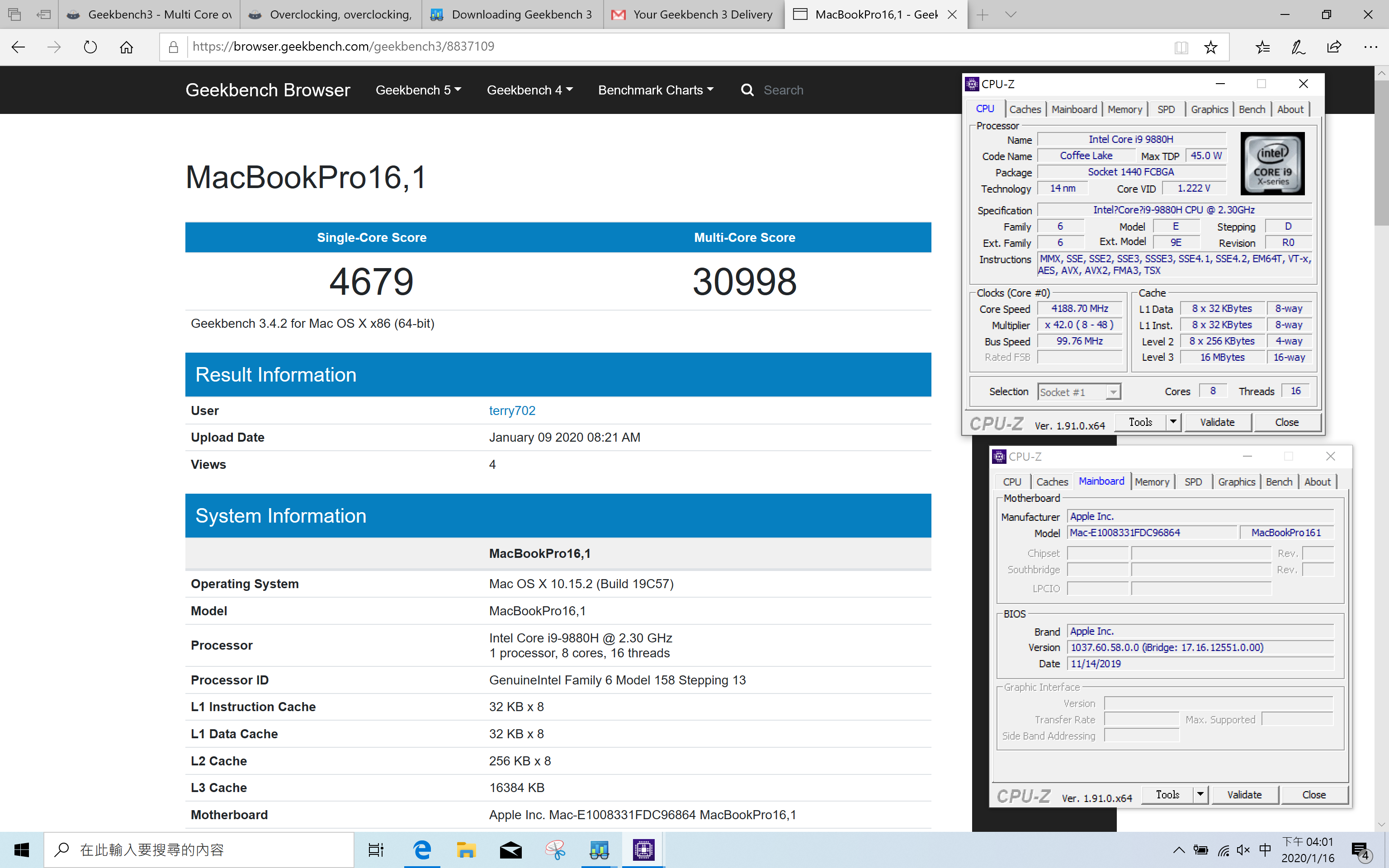1389x868 pixels.
Task: Open Mail app on taskbar
Action: tap(510, 849)
